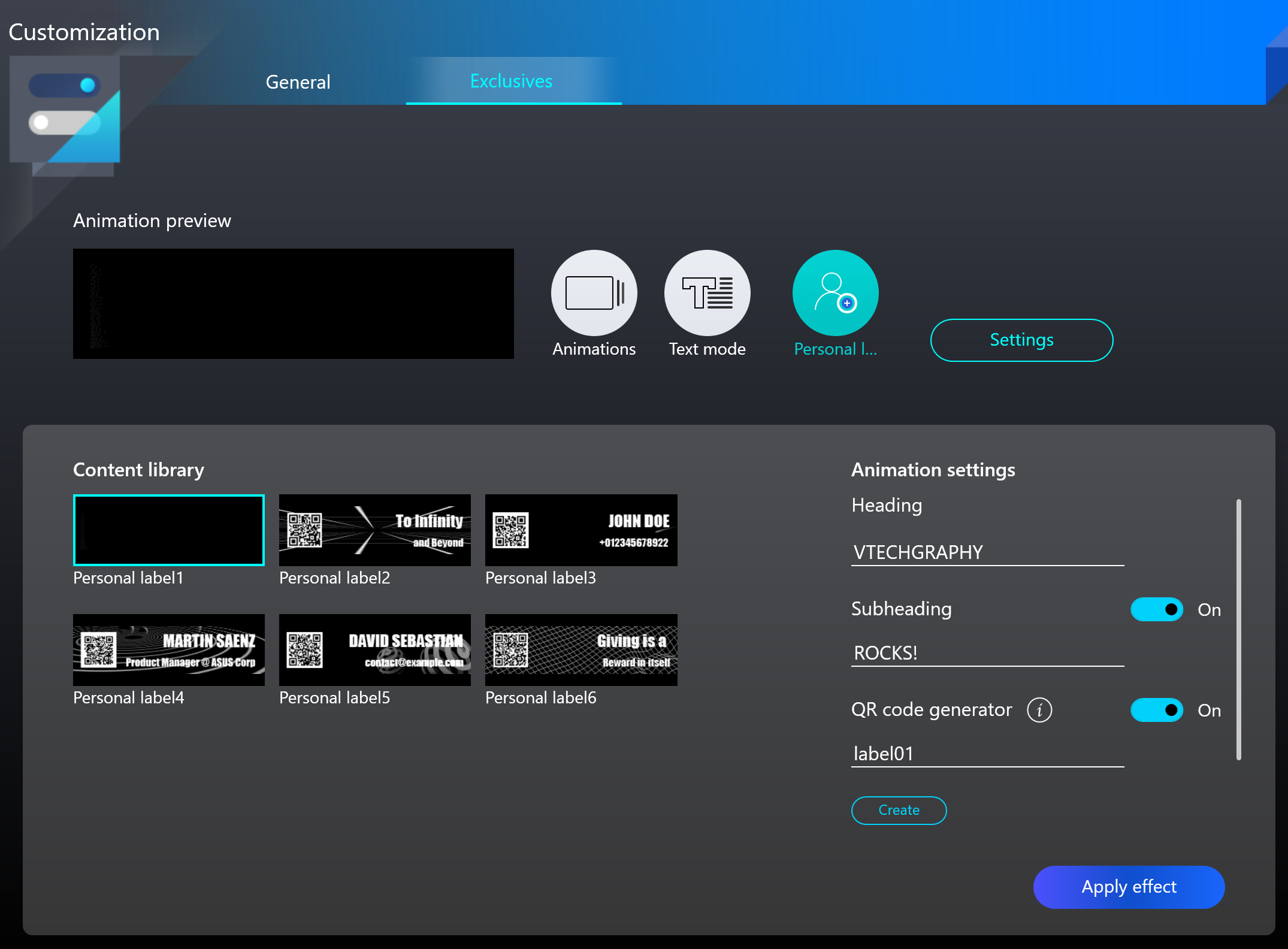
Task: Click the 'Personal label5' caption
Action: click(334, 697)
